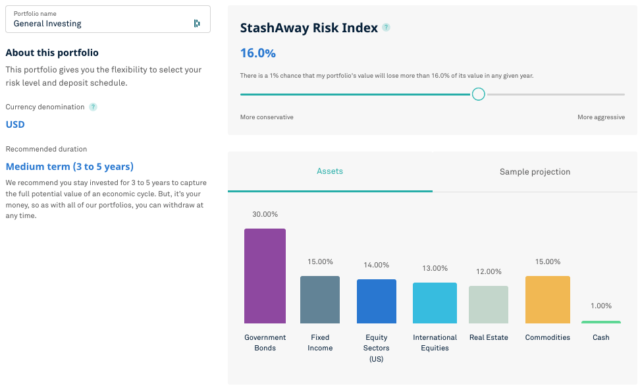Click the risk index slider handle
Image resolution: width=640 pixels, height=386 pixels.
point(478,94)
